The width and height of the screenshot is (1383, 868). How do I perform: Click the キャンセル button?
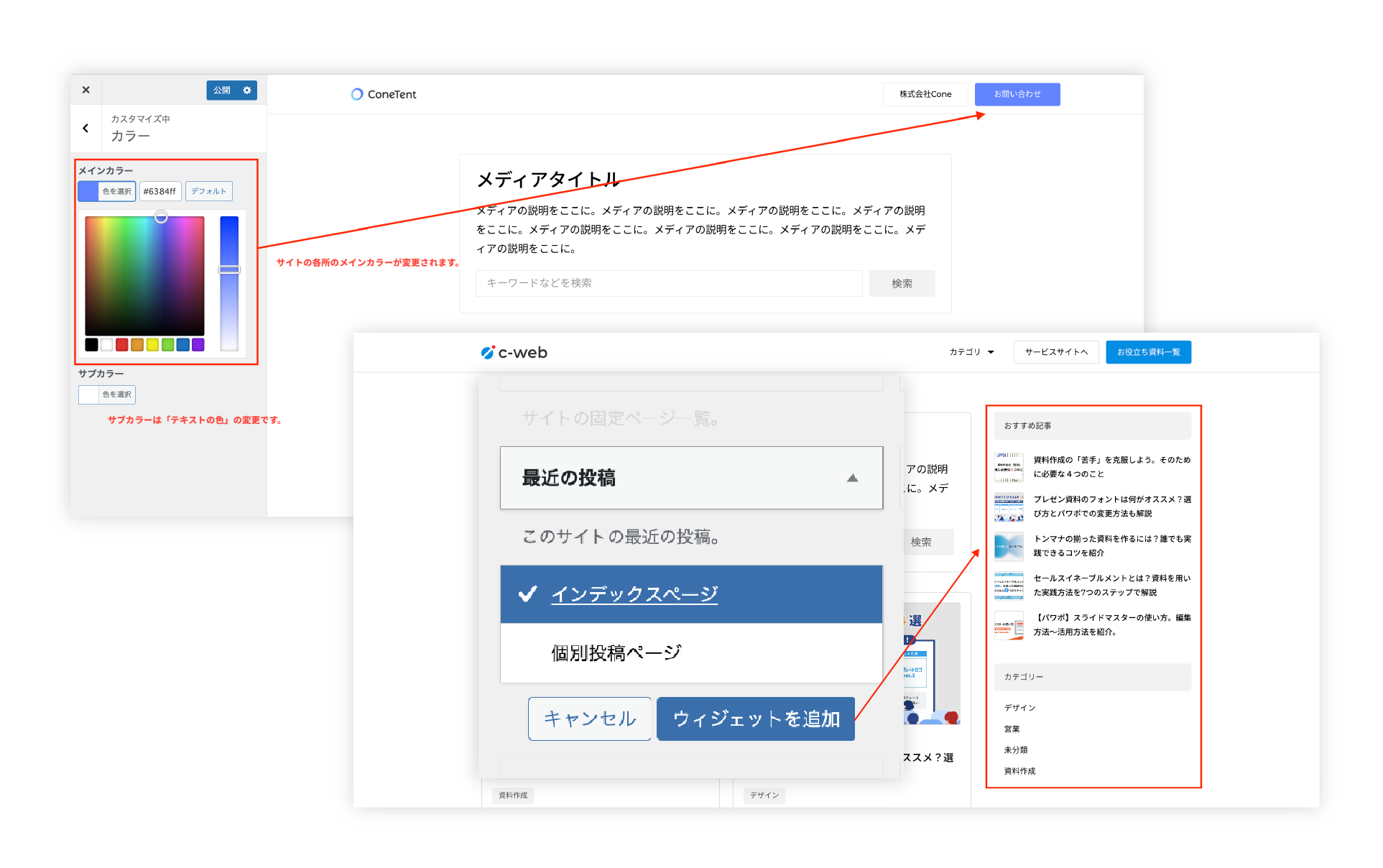click(590, 719)
